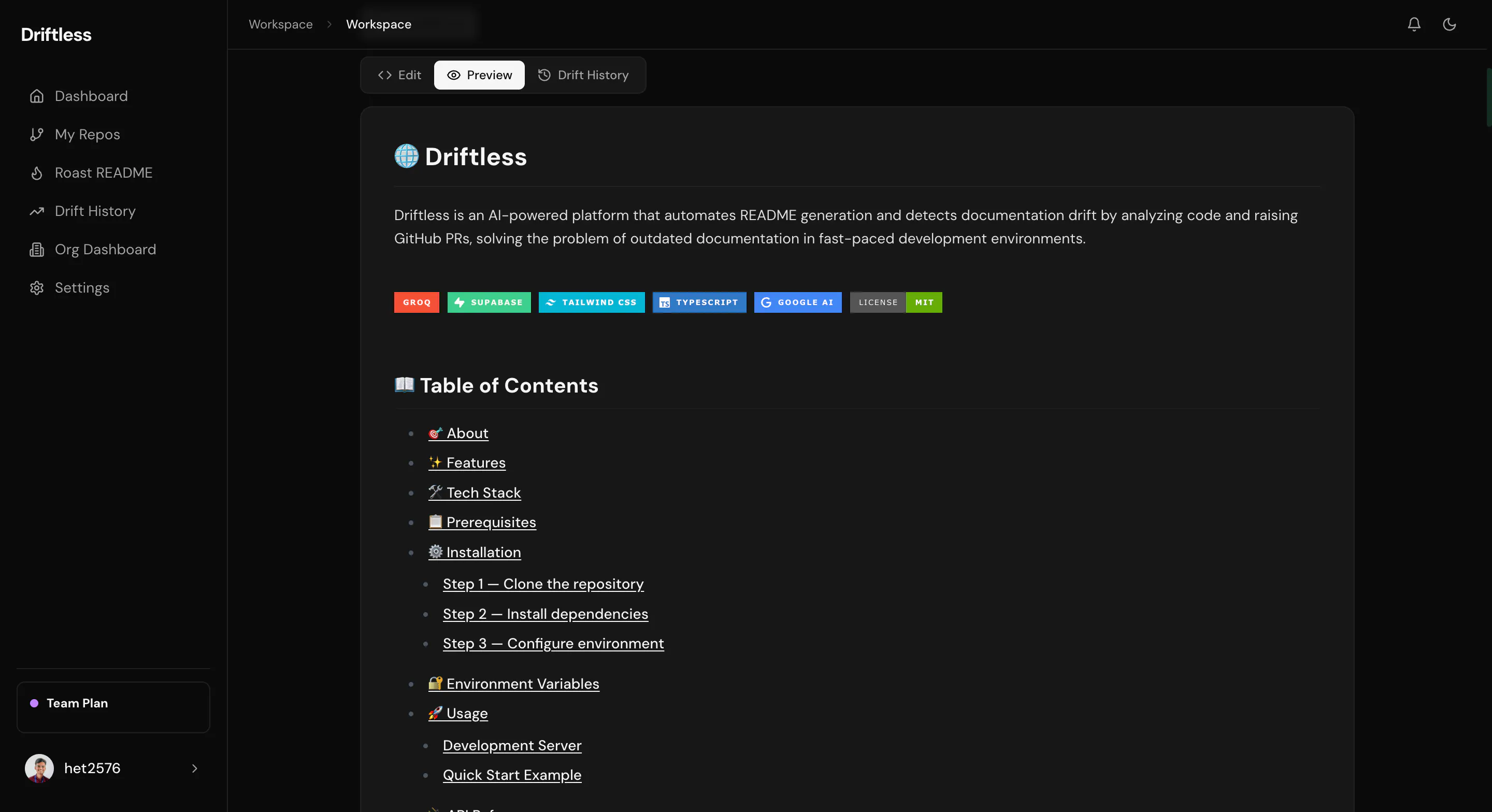Click the Google AI badge
This screenshot has width=1492, height=812.
[x=798, y=302]
